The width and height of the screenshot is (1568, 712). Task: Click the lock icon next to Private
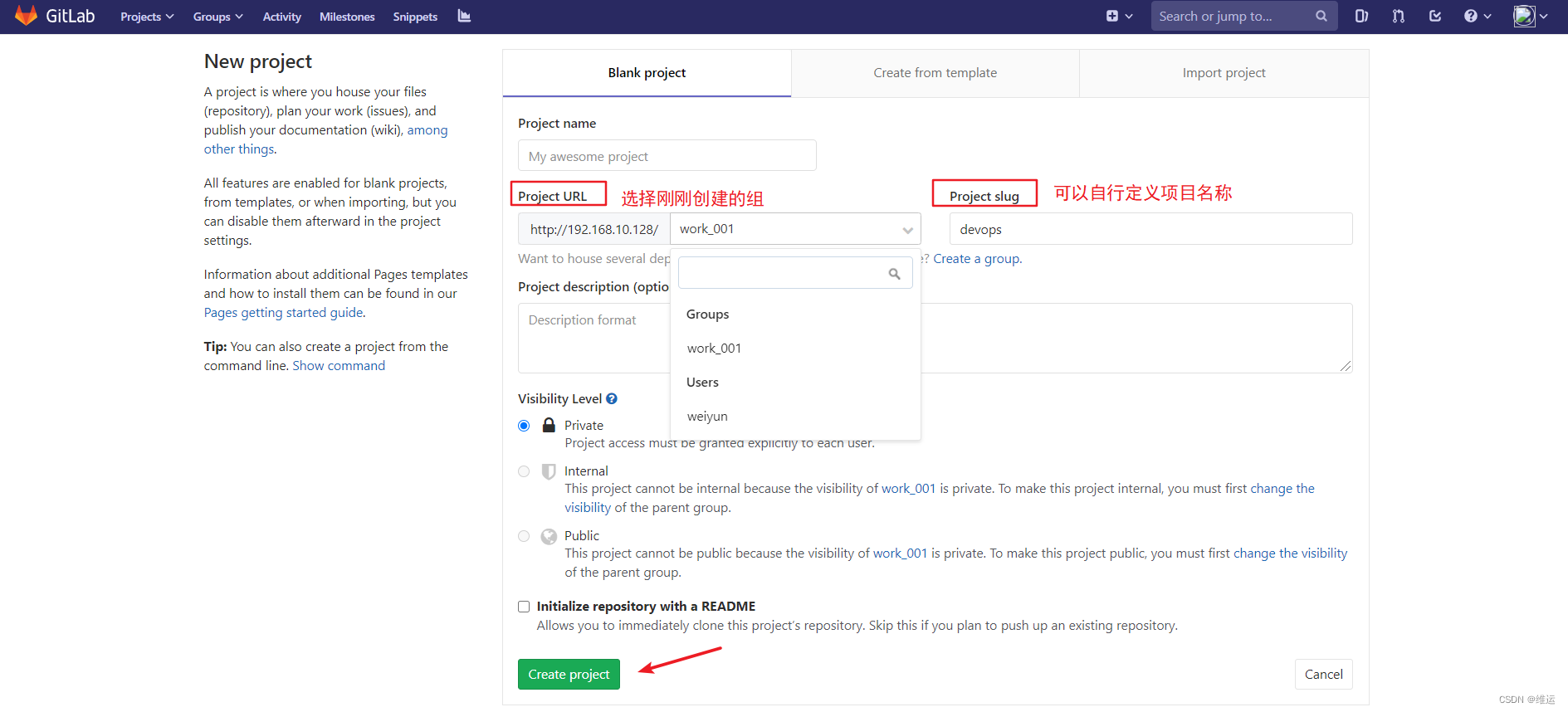[549, 425]
